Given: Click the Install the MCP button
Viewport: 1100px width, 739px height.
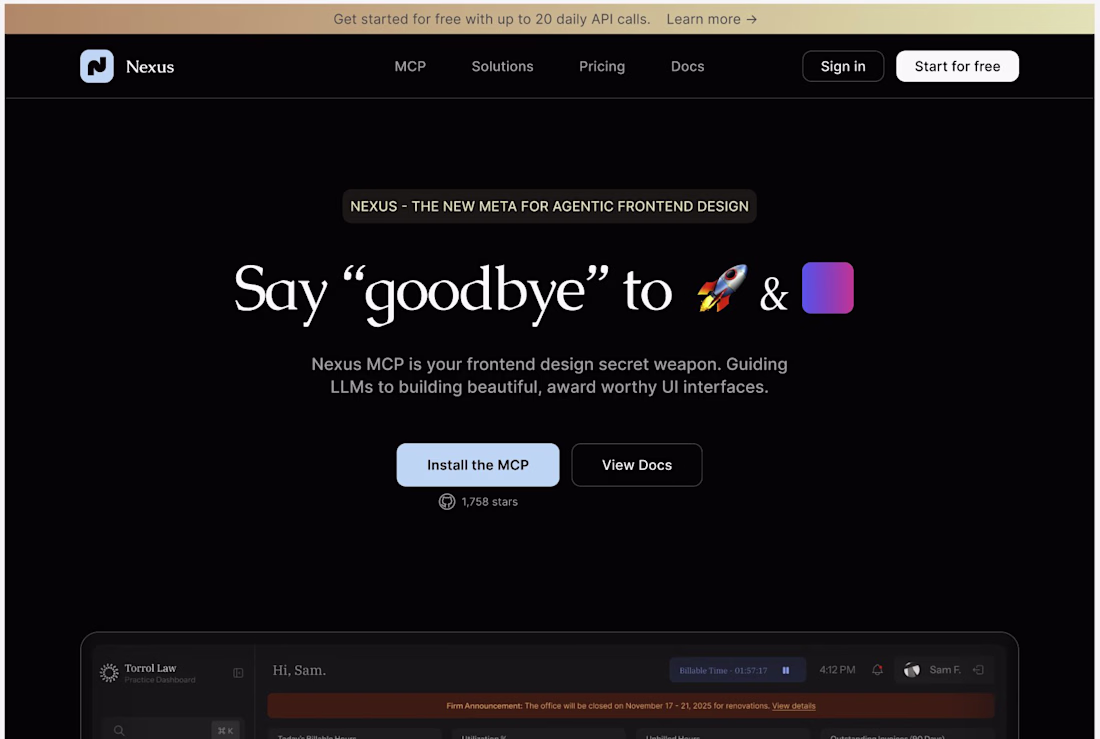Looking at the screenshot, I should [x=478, y=465].
